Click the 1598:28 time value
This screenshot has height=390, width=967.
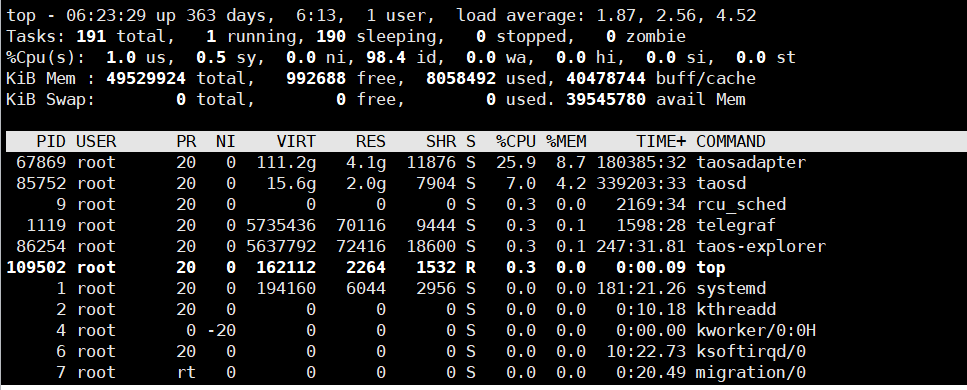pyautogui.click(x=651, y=226)
